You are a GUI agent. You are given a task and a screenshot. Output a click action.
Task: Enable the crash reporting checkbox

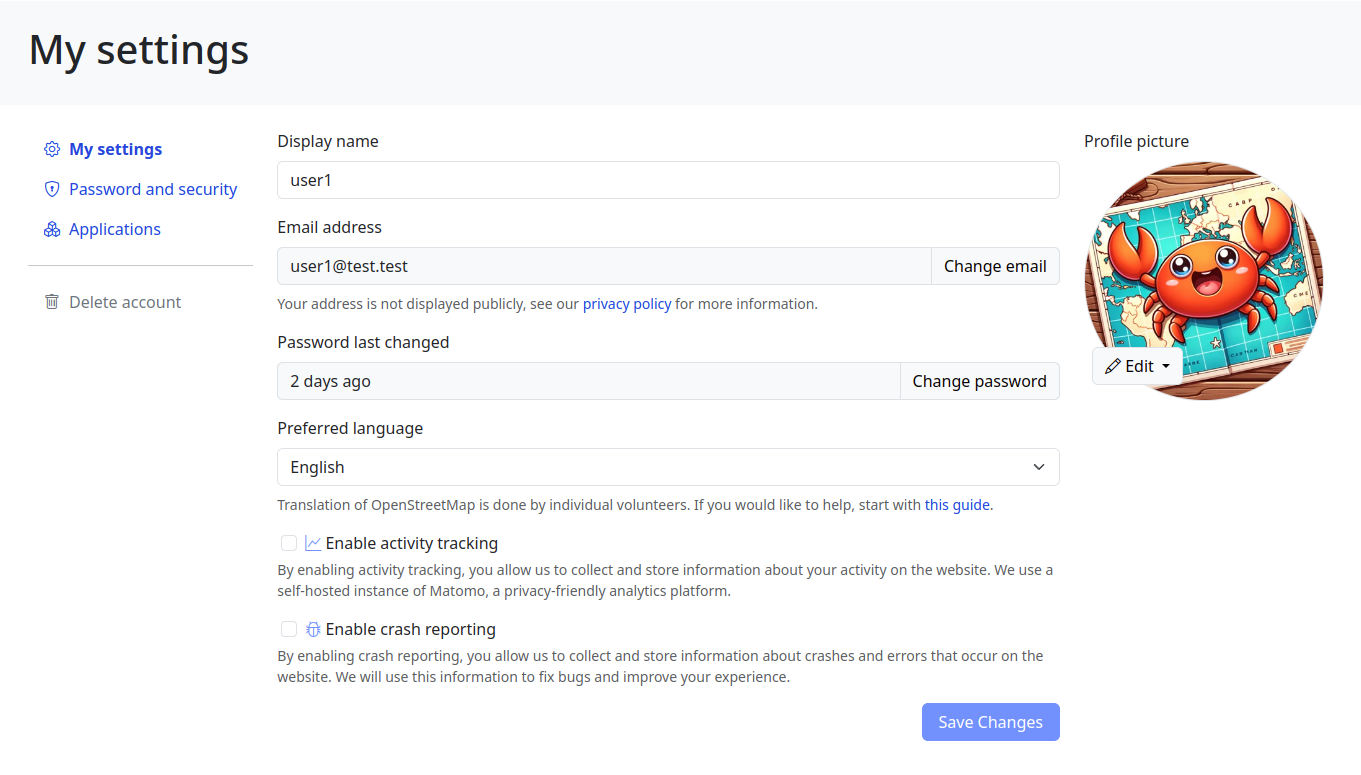[x=289, y=630]
